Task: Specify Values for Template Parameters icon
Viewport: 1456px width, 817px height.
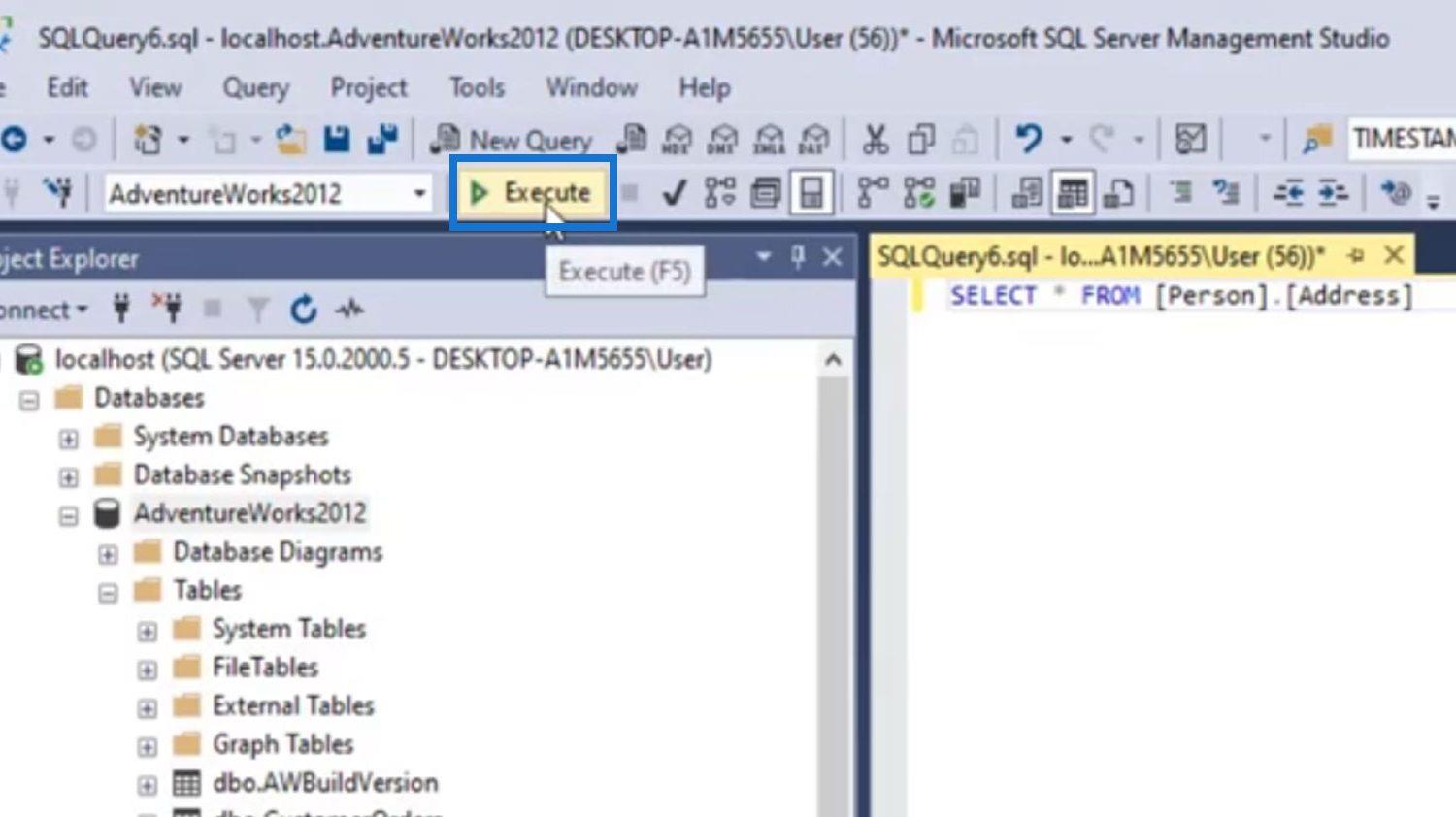Action: (1395, 193)
